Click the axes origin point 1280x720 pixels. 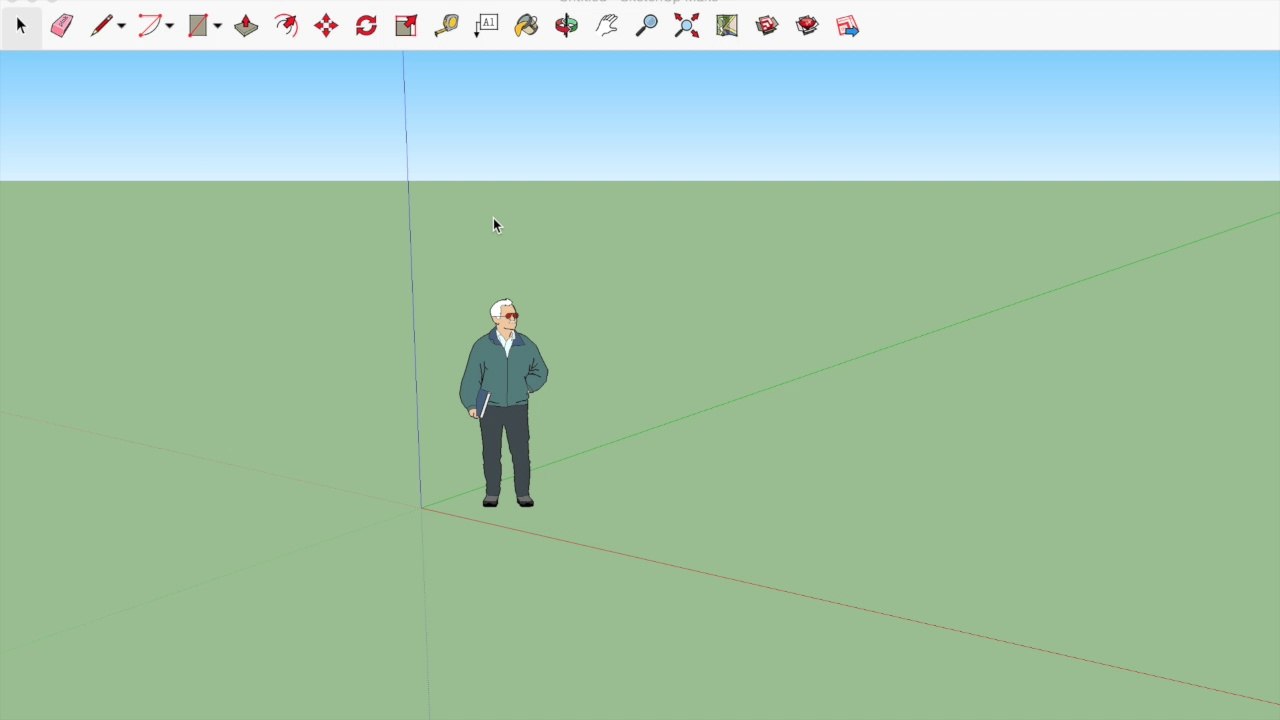click(x=421, y=508)
